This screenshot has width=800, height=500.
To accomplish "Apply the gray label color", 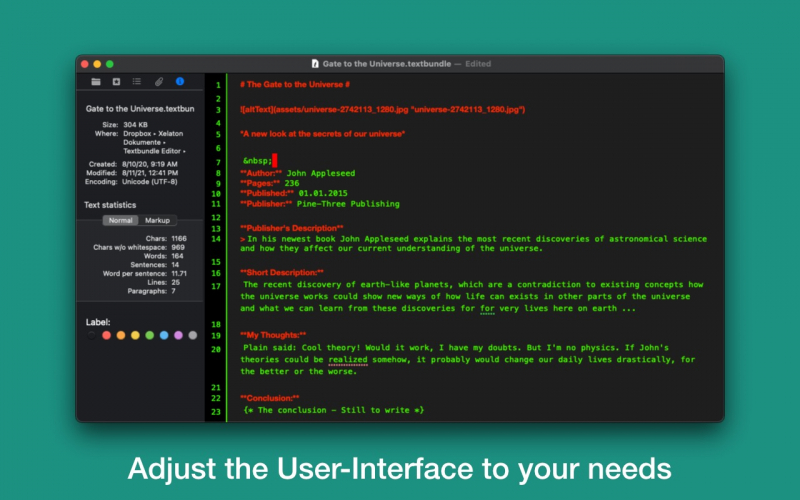I will (x=192, y=335).
